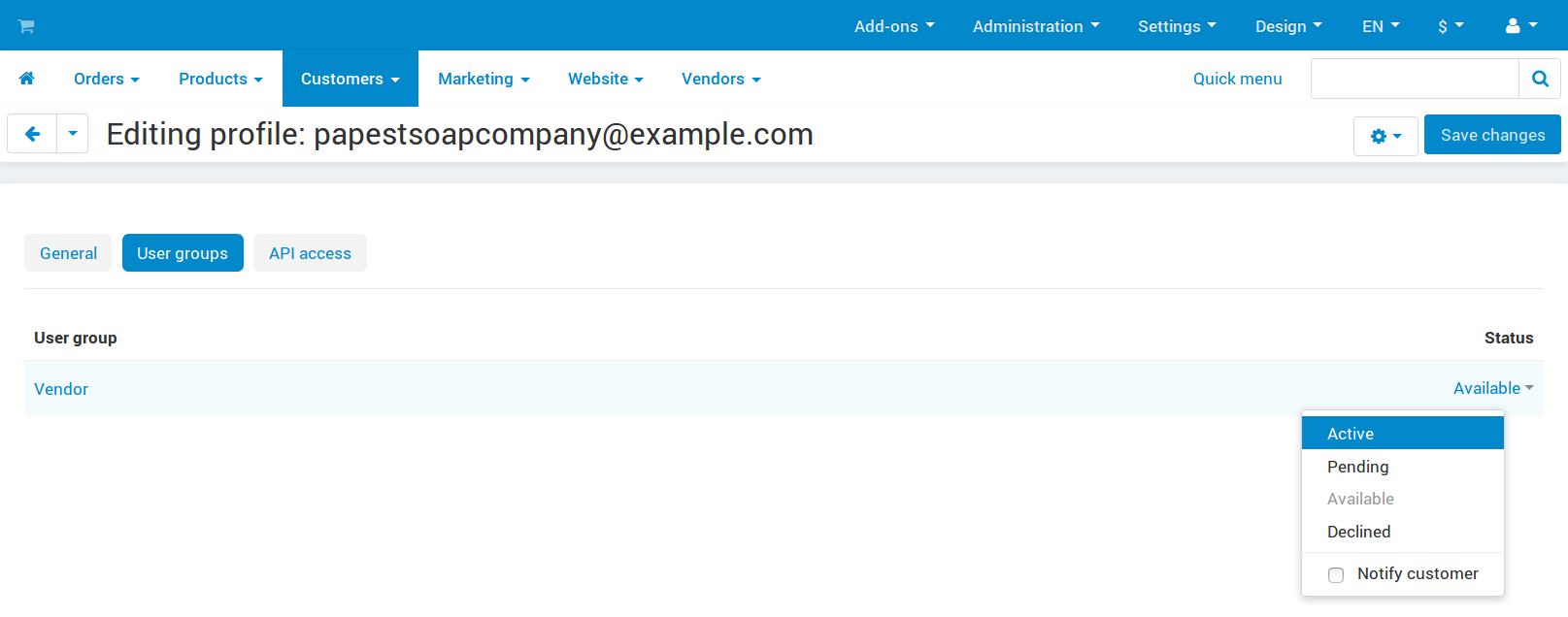Switch to the API access tab
Viewport: 1568px width, 617px height.
pos(310,253)
